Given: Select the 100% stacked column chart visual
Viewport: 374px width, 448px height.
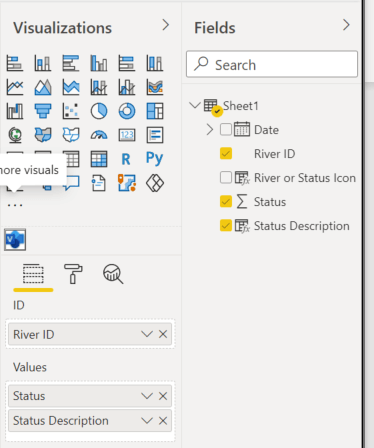Looking at the screenshot, I should pos(155,63).
